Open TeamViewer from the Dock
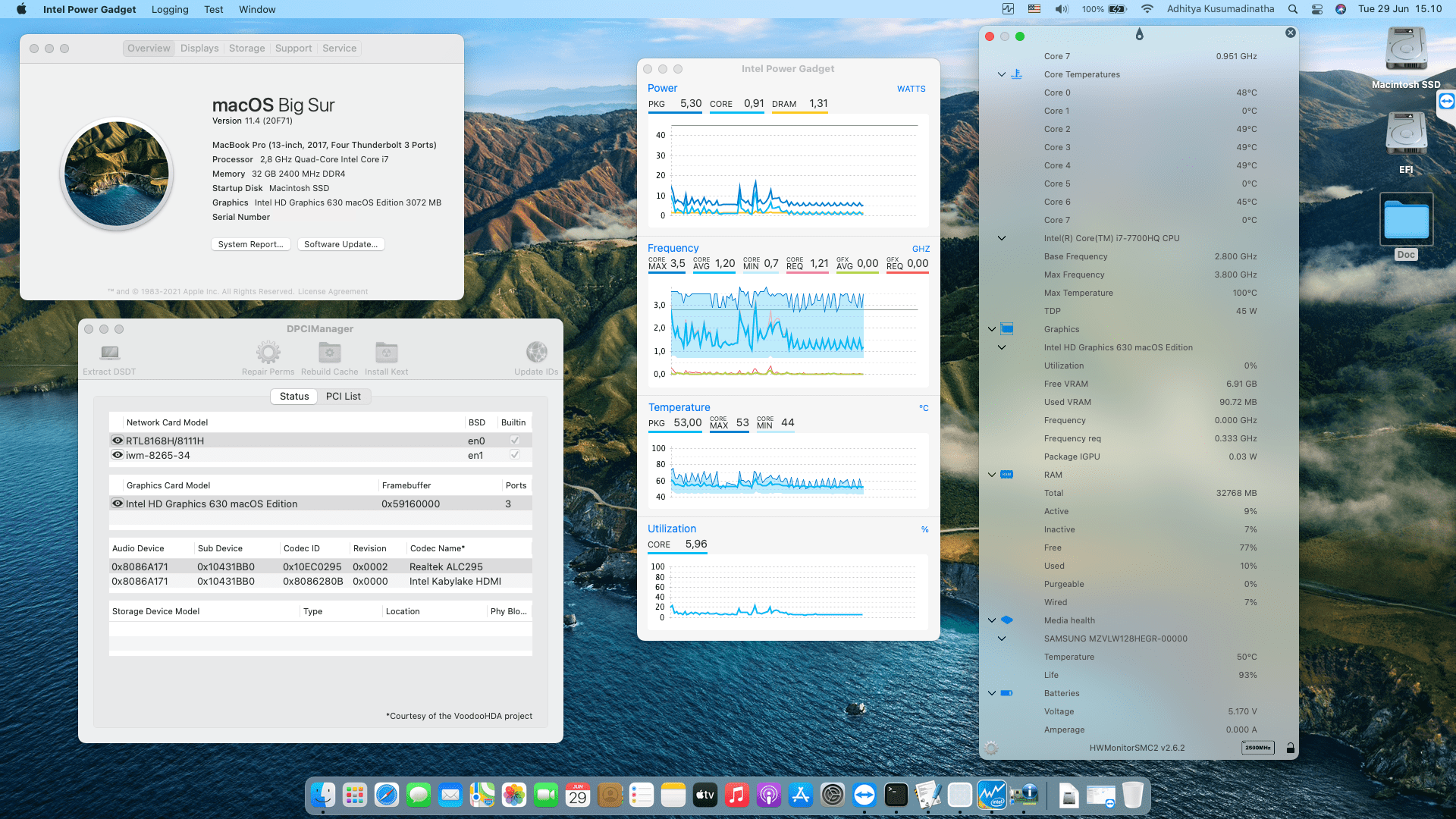 coord(864,795)
